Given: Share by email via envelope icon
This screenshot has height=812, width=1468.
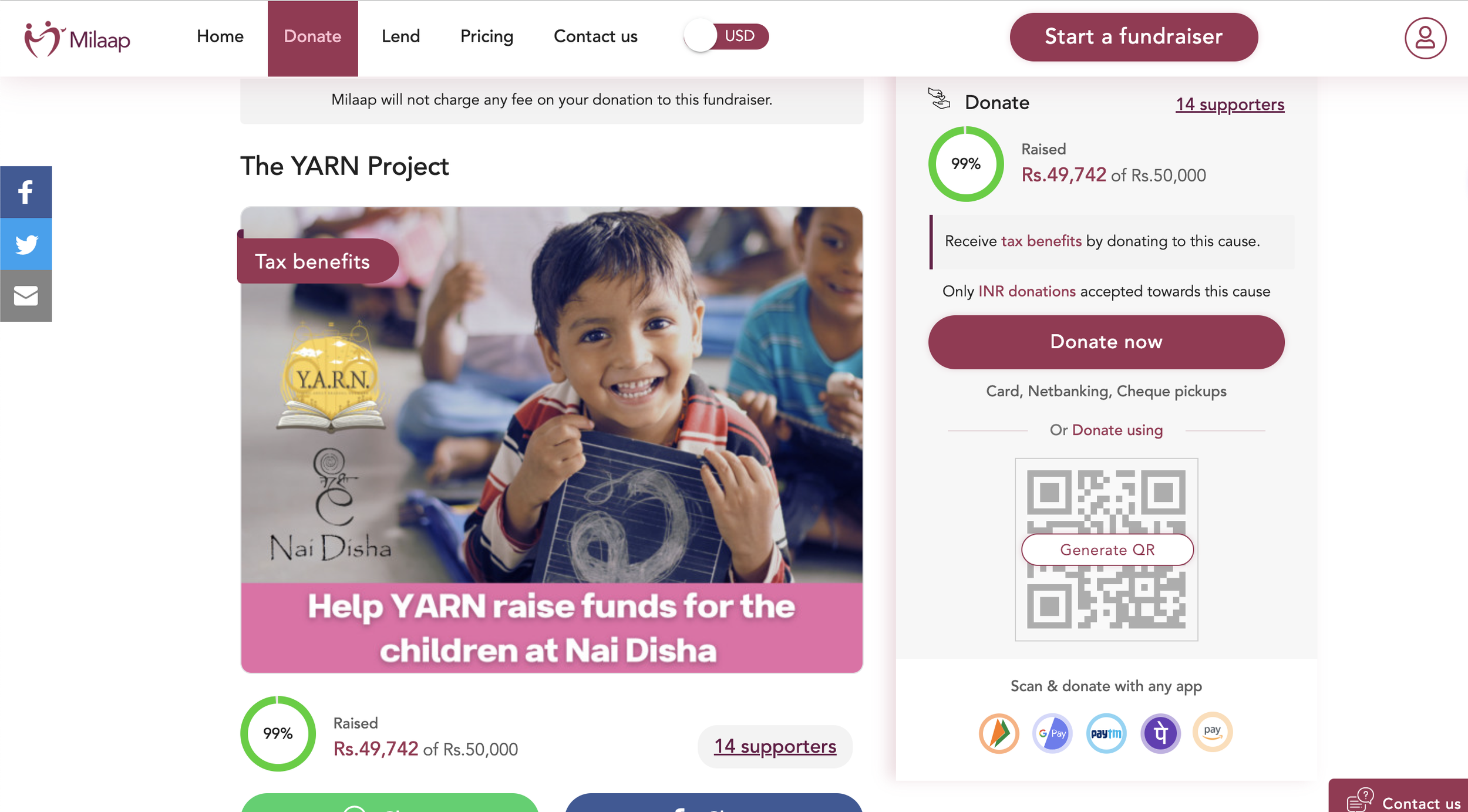Looking at the screenshot, I should click(x=26, y=295).
